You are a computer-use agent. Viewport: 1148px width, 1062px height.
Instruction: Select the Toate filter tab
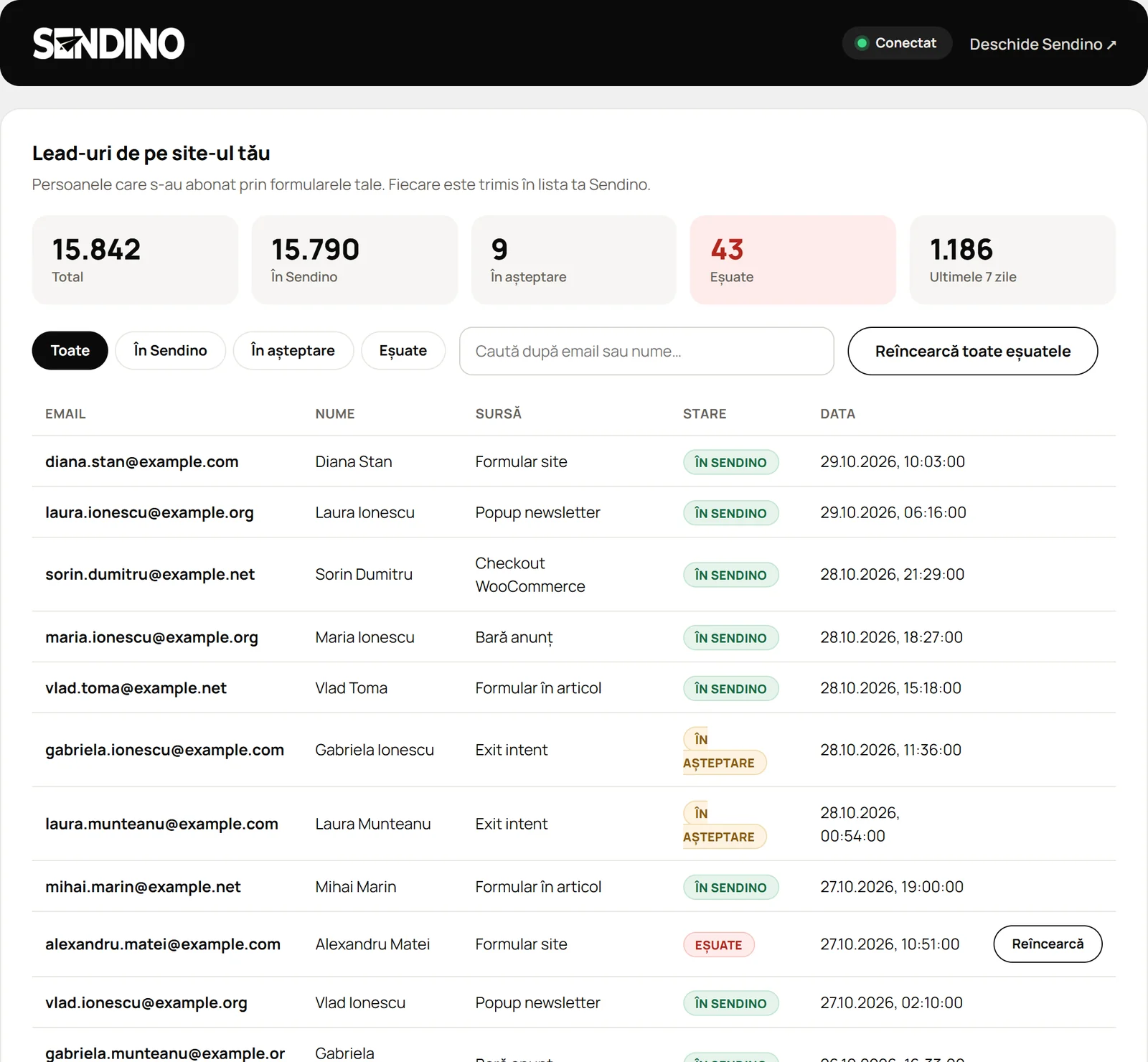pos(70,351)
